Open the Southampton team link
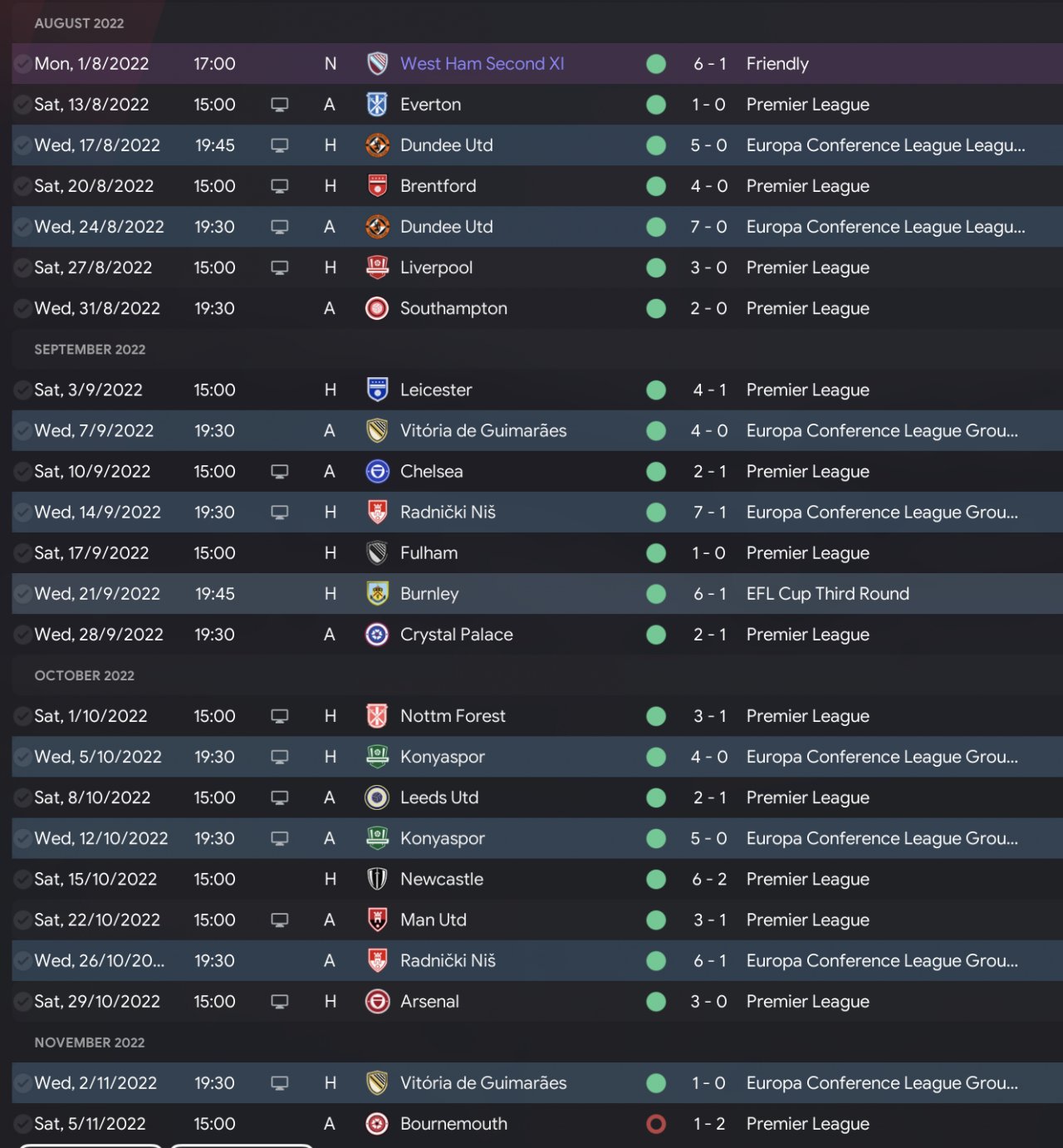Viewport: 1063px width, 1148px height. (x=453, y=308)
